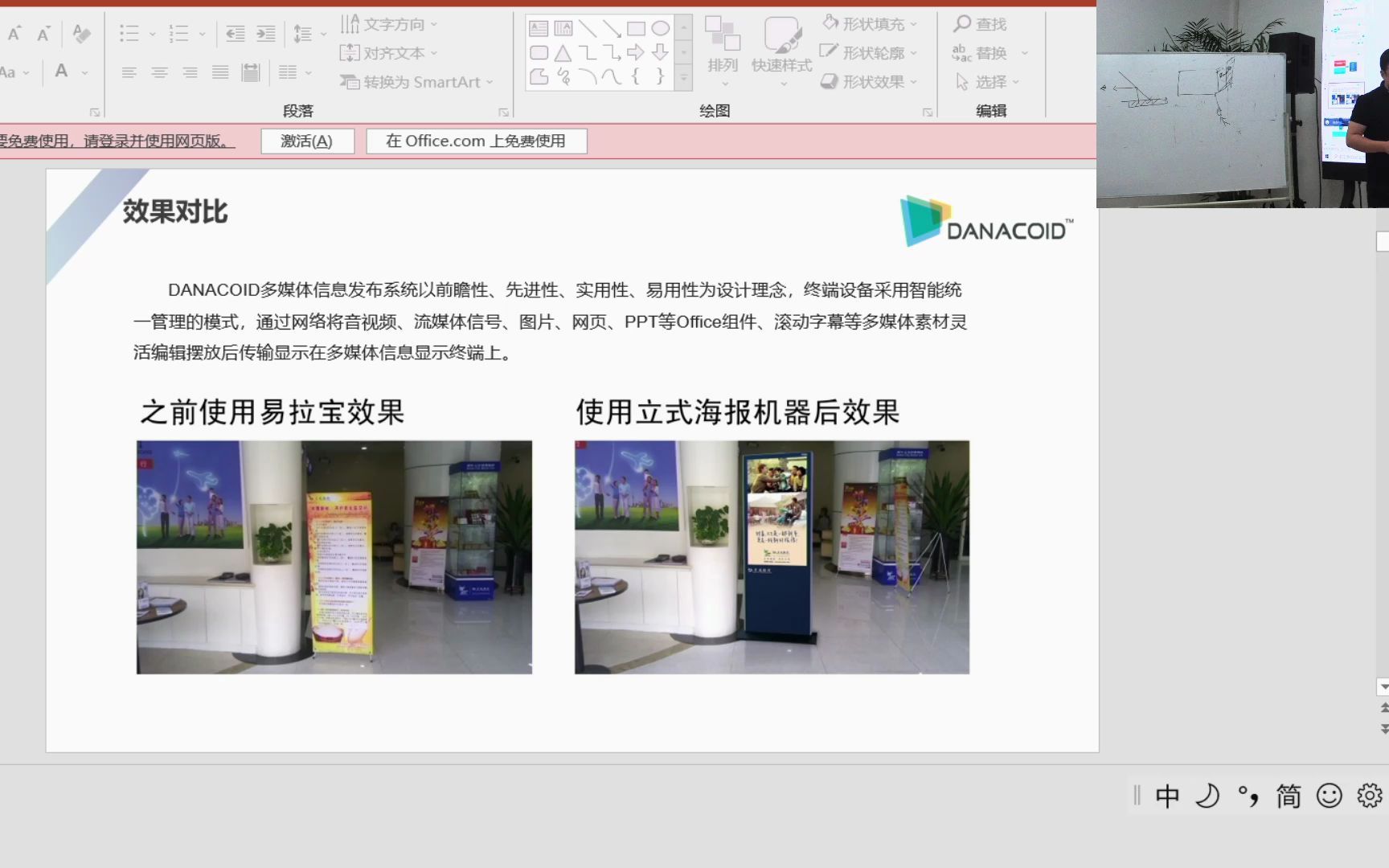Open 形状轮廓 shape outline menu
This screenshot has height=868, width=1389.
click(869, 53)
